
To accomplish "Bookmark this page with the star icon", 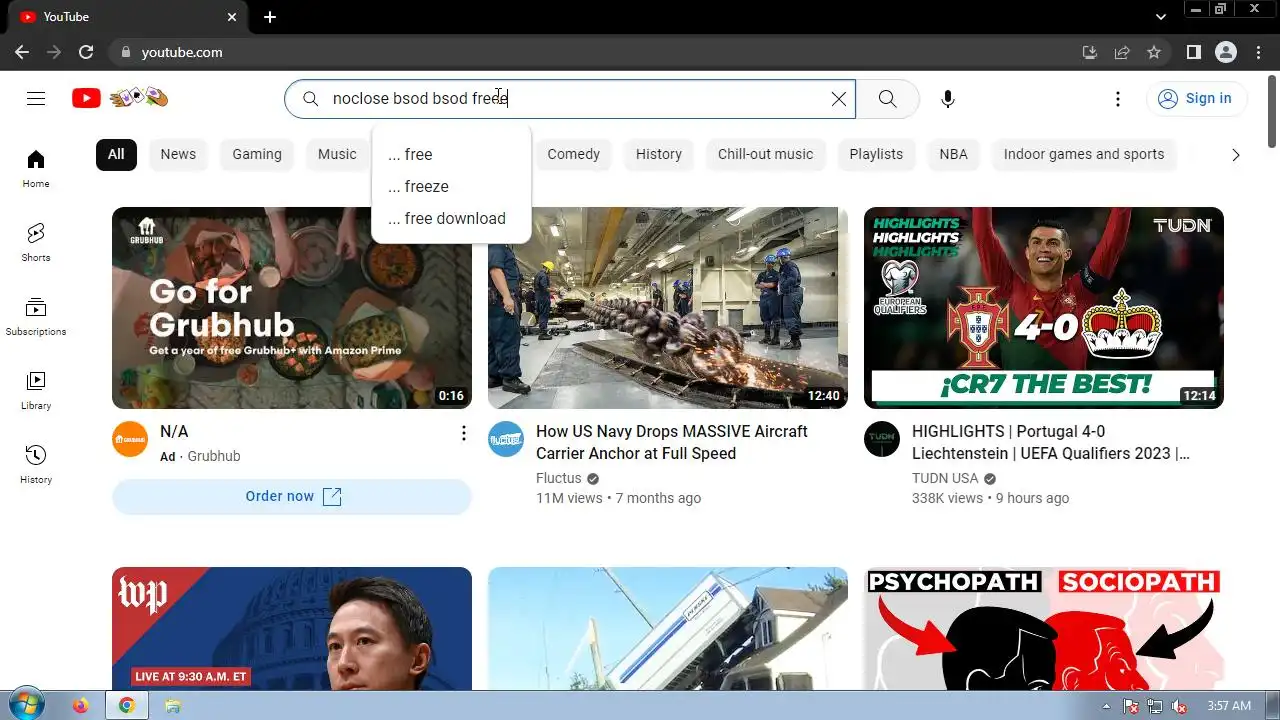I will [x=1154, y=52].
